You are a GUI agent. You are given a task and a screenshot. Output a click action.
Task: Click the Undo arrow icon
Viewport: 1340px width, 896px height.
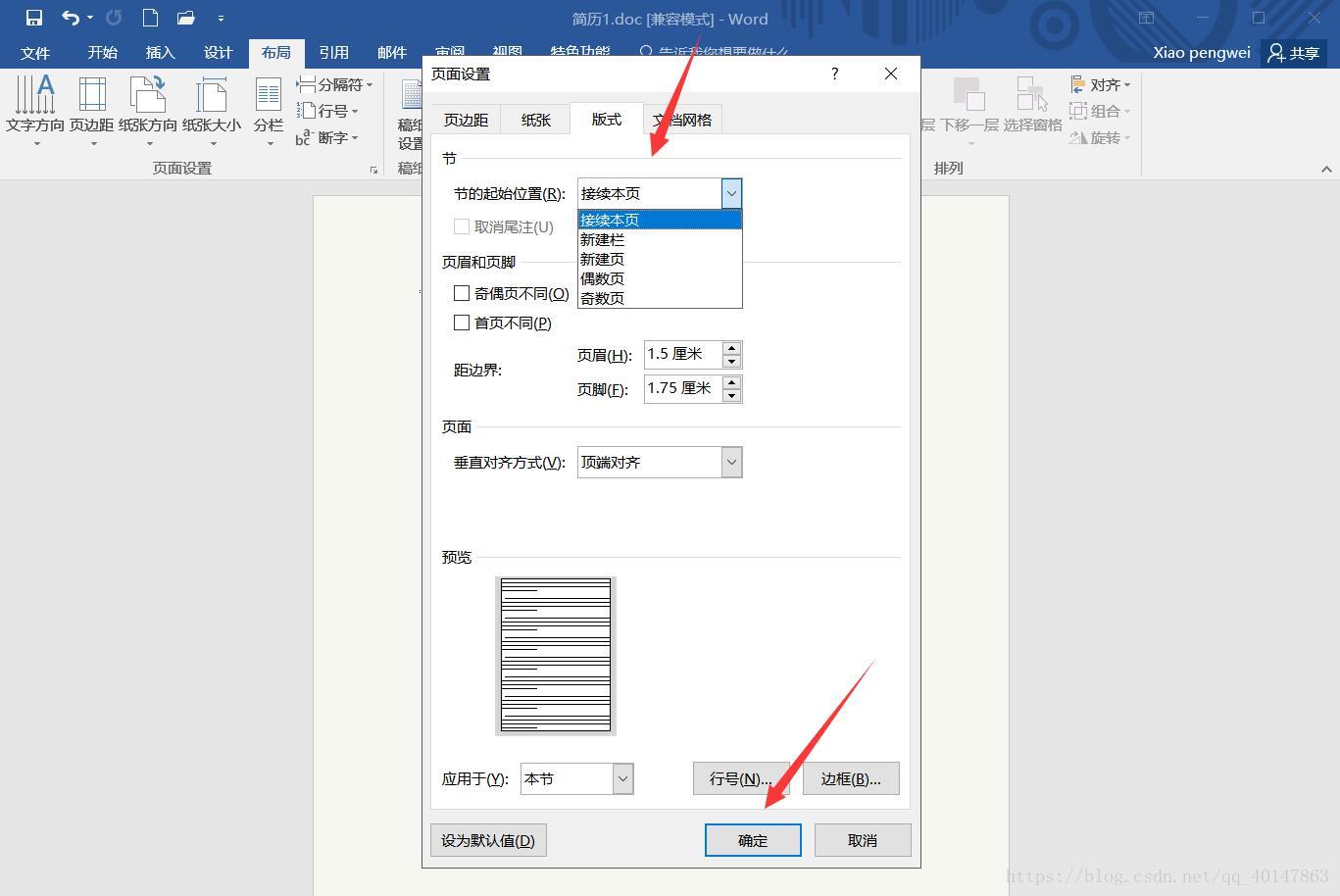[x=71, y=18]
